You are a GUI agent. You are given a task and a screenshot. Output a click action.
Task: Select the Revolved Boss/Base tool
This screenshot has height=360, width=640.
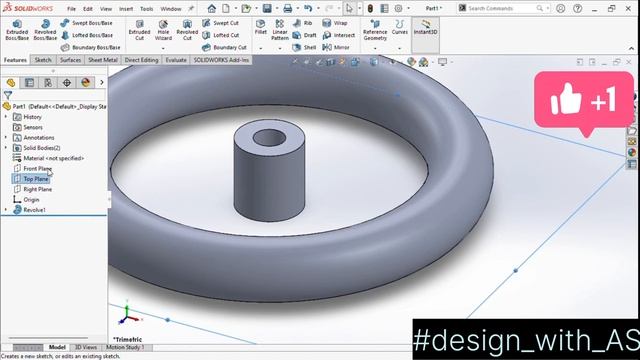[x=45, y=30]
